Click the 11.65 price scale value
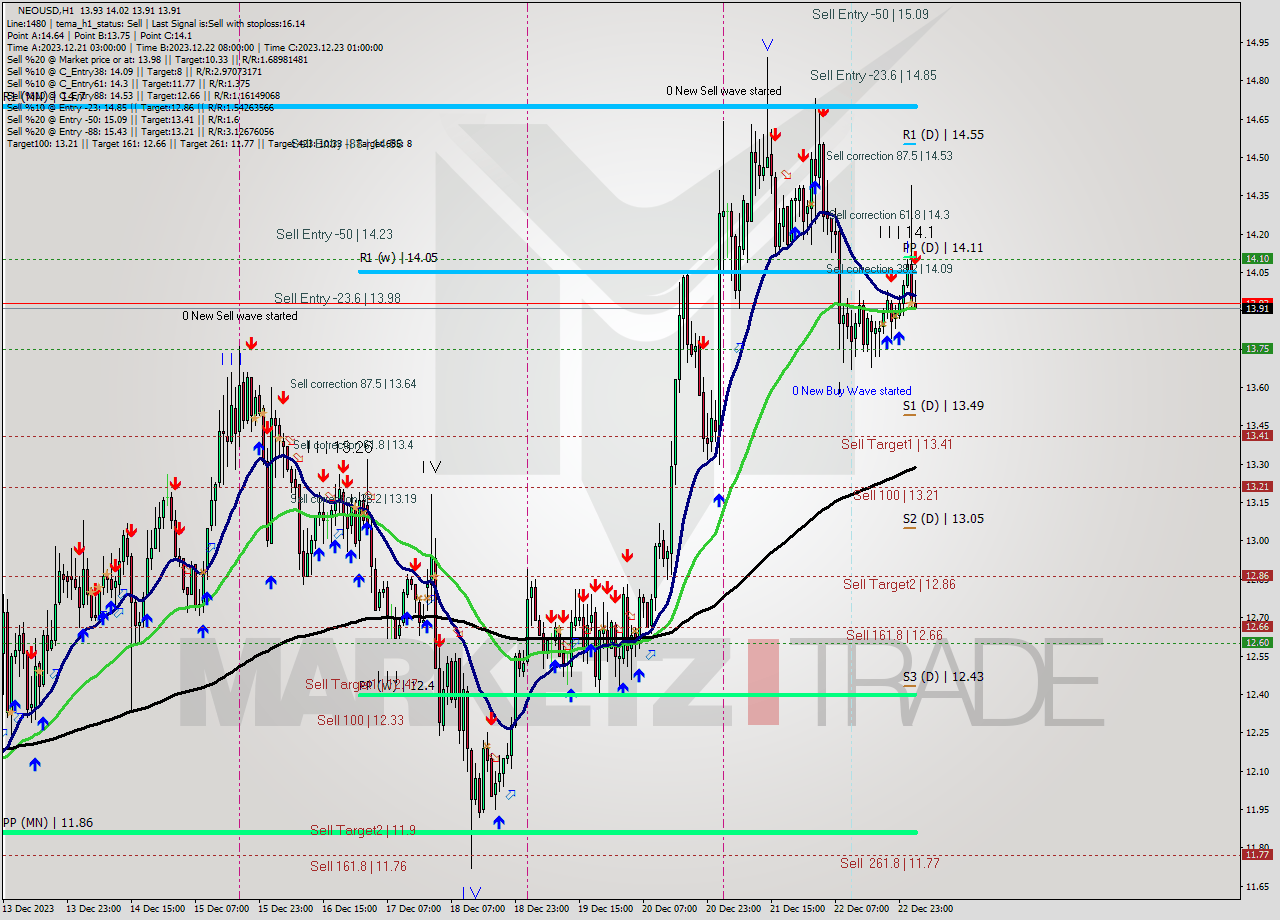 tap(1257, 886)
